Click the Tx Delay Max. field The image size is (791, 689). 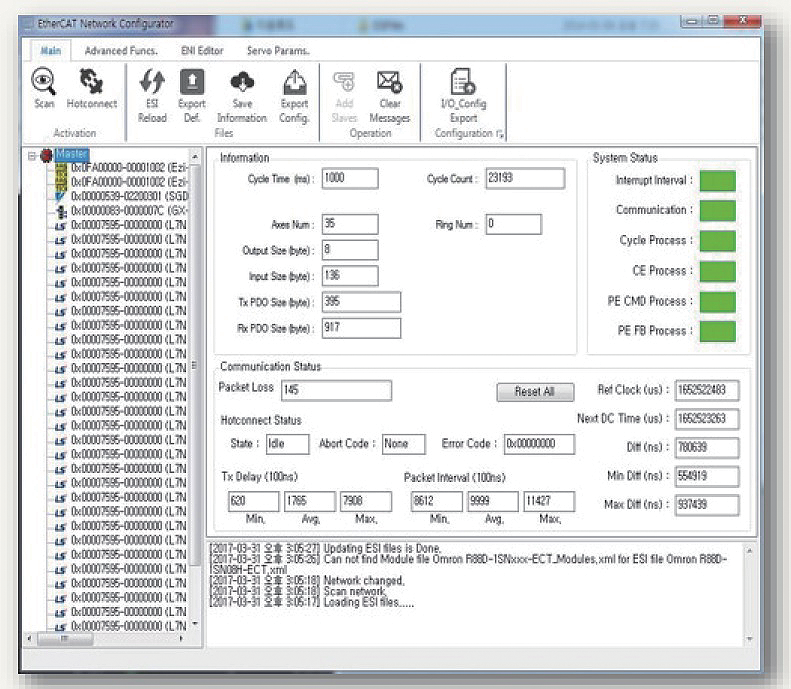pos(366,501)
